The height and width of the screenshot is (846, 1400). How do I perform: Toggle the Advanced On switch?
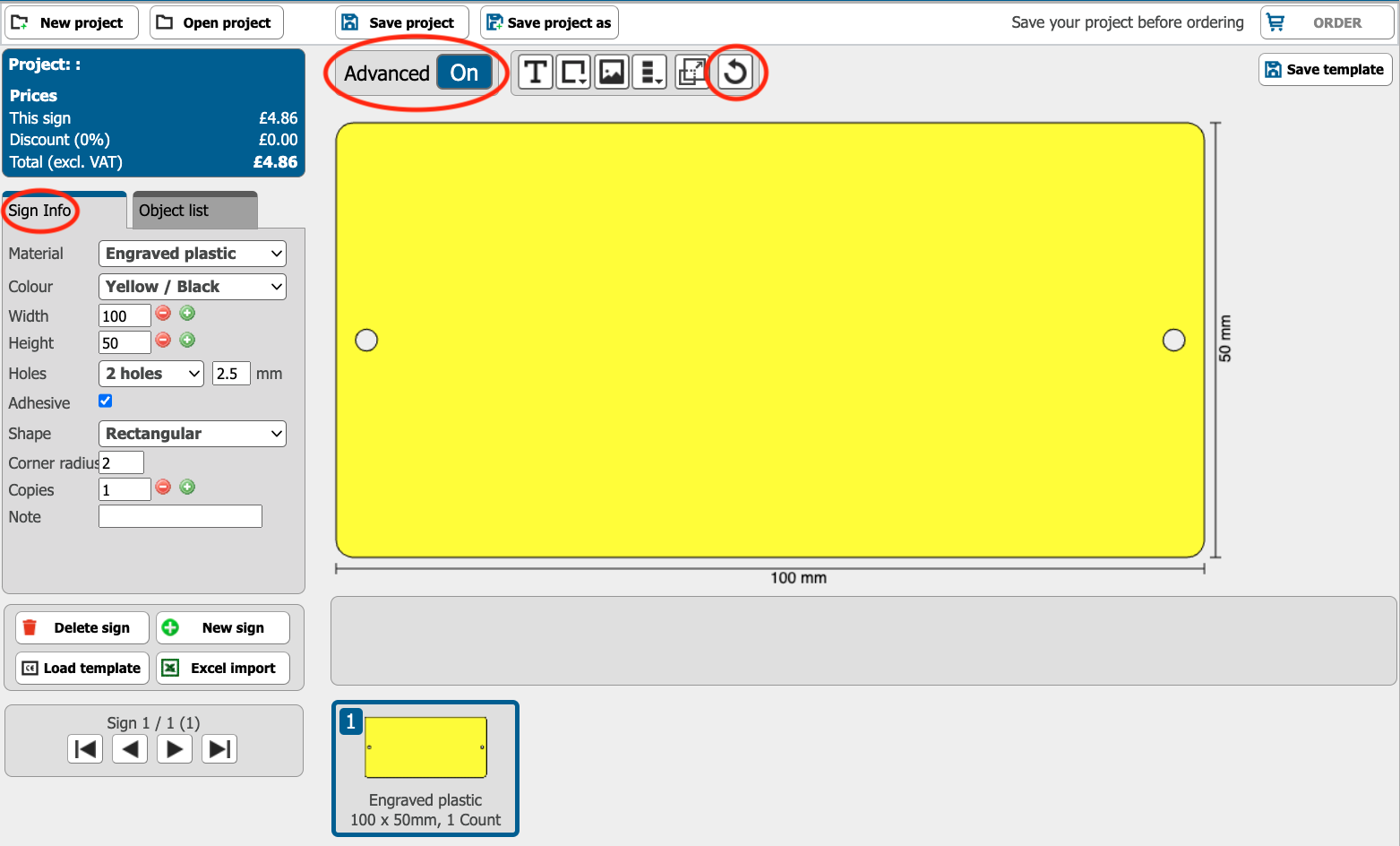pyautogui.click(x=464, y=73)
